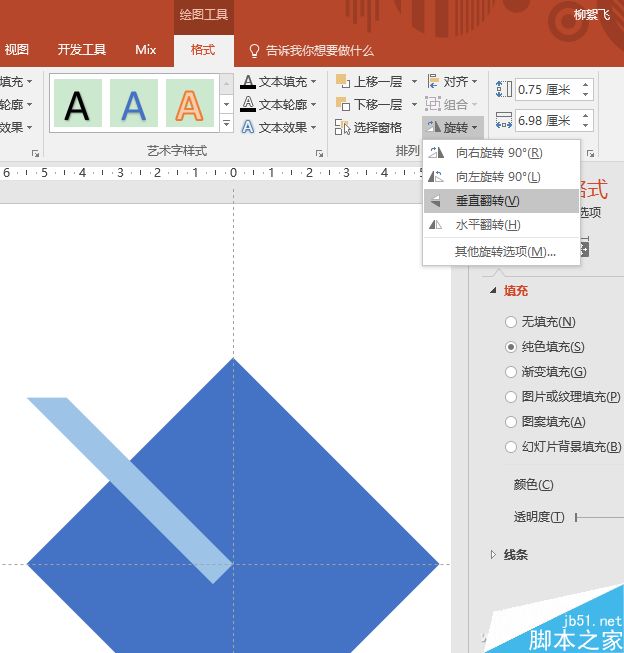Select 无填充 no fill option
This screenshot has height=653, width=624.
pos(511,322)
